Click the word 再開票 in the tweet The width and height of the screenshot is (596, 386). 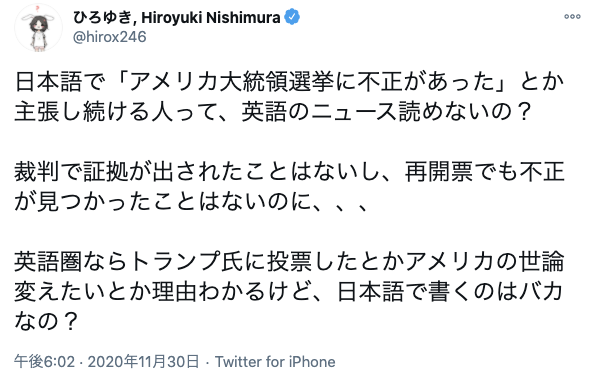click(x=438, y=171)
